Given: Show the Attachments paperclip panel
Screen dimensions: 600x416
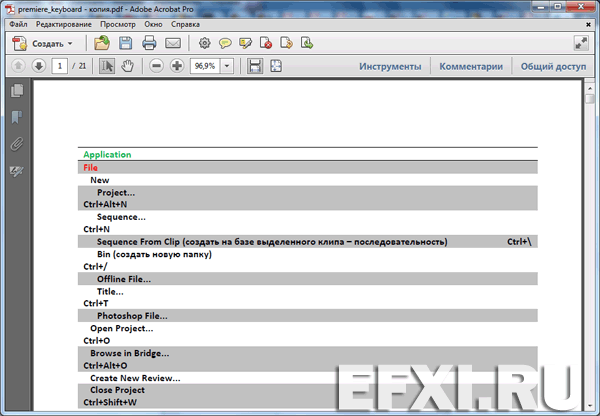Looking at the screenshot, I should pos(17,144).
